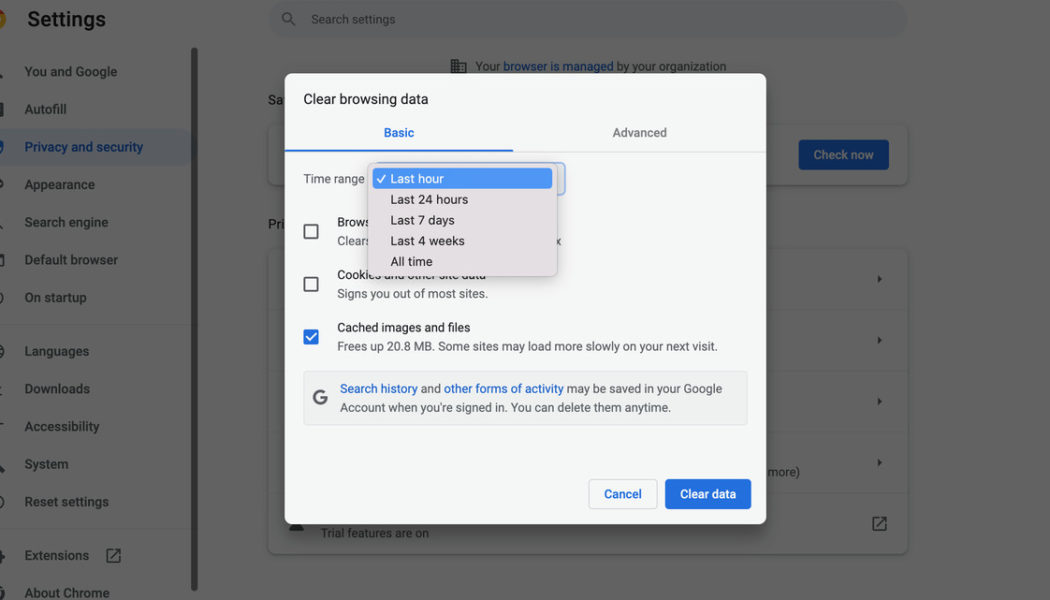Open Extensions via its external link icon
Viewport: 1050px width, 600px height.
coord(111,554)
